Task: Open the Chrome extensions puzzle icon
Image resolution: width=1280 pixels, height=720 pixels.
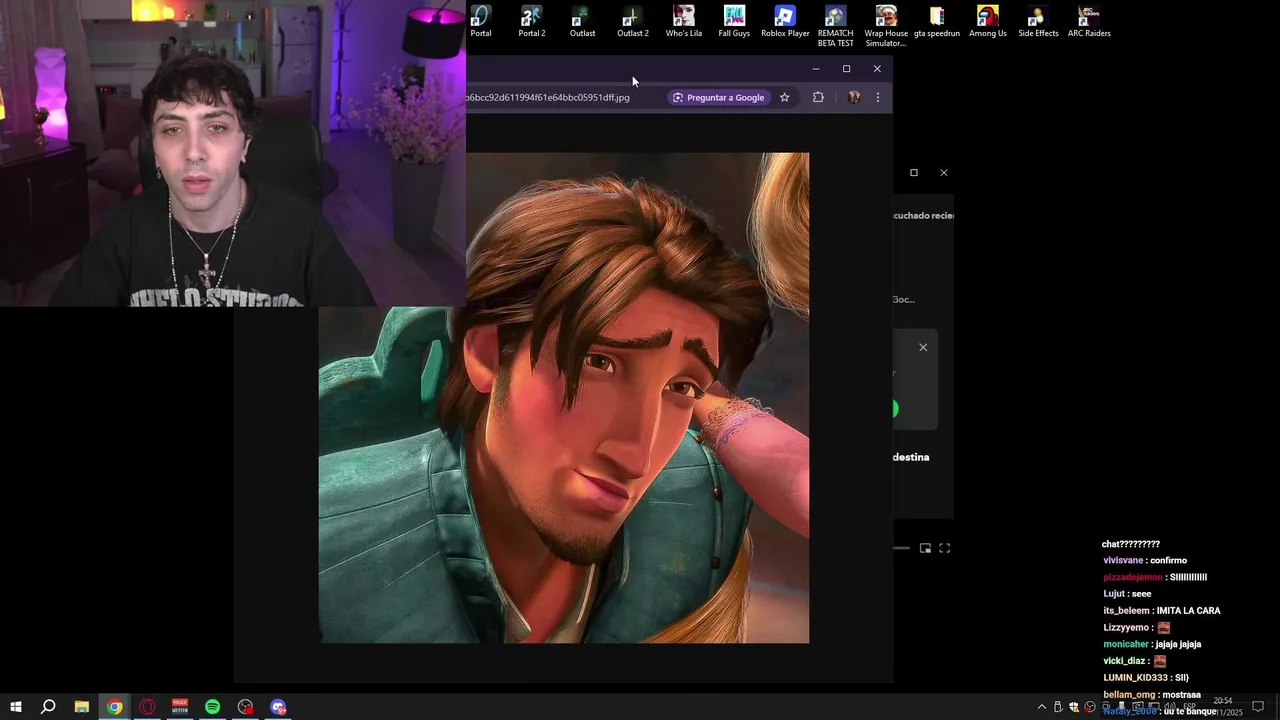Action: point(818,97)
